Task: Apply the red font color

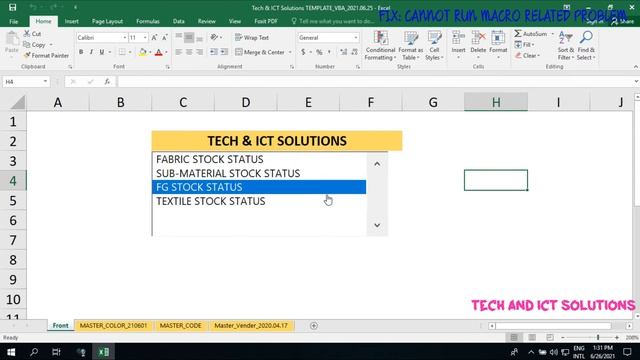Action: [x=159, y=52]
